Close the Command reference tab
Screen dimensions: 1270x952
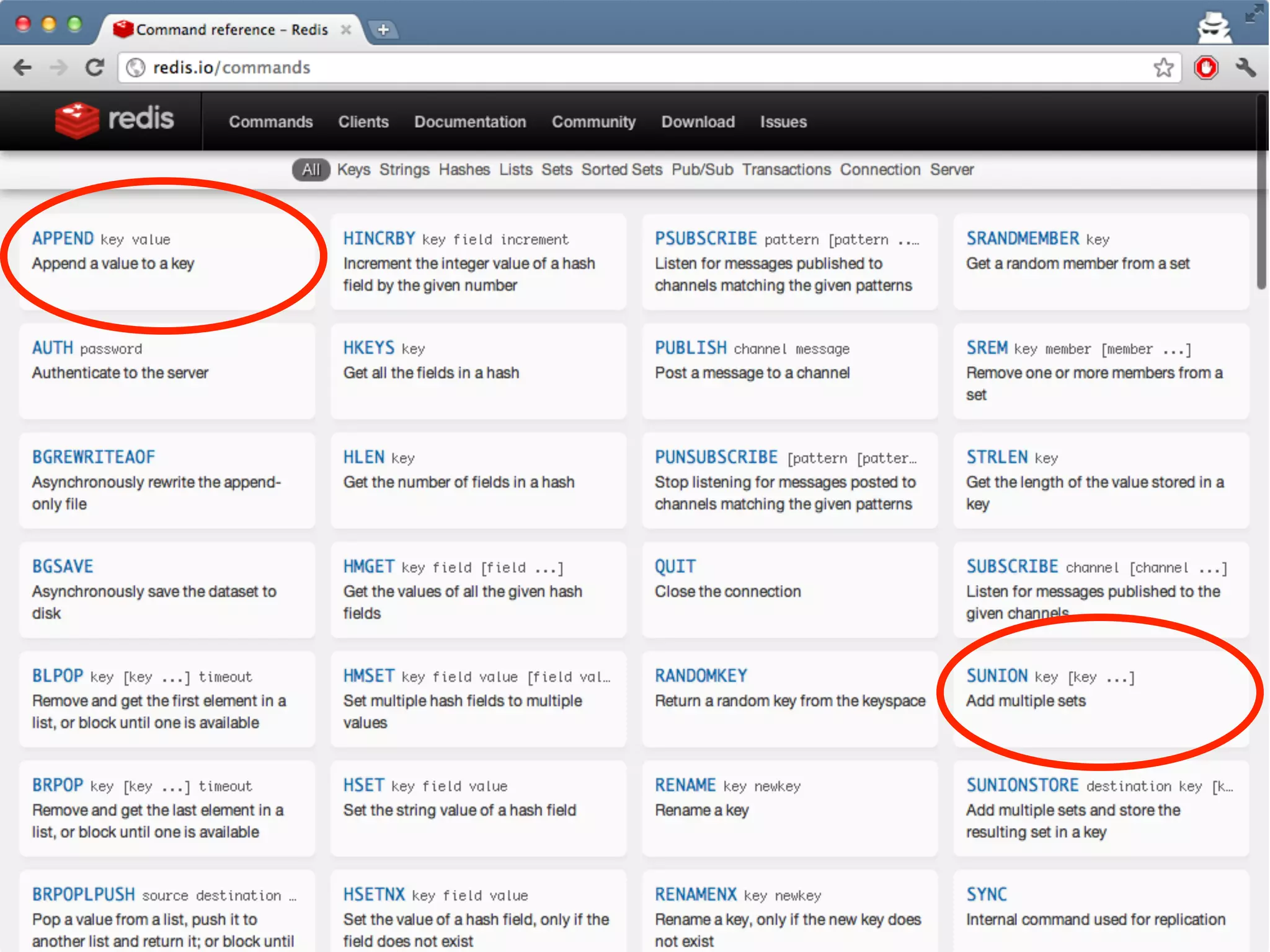(346, 29)
